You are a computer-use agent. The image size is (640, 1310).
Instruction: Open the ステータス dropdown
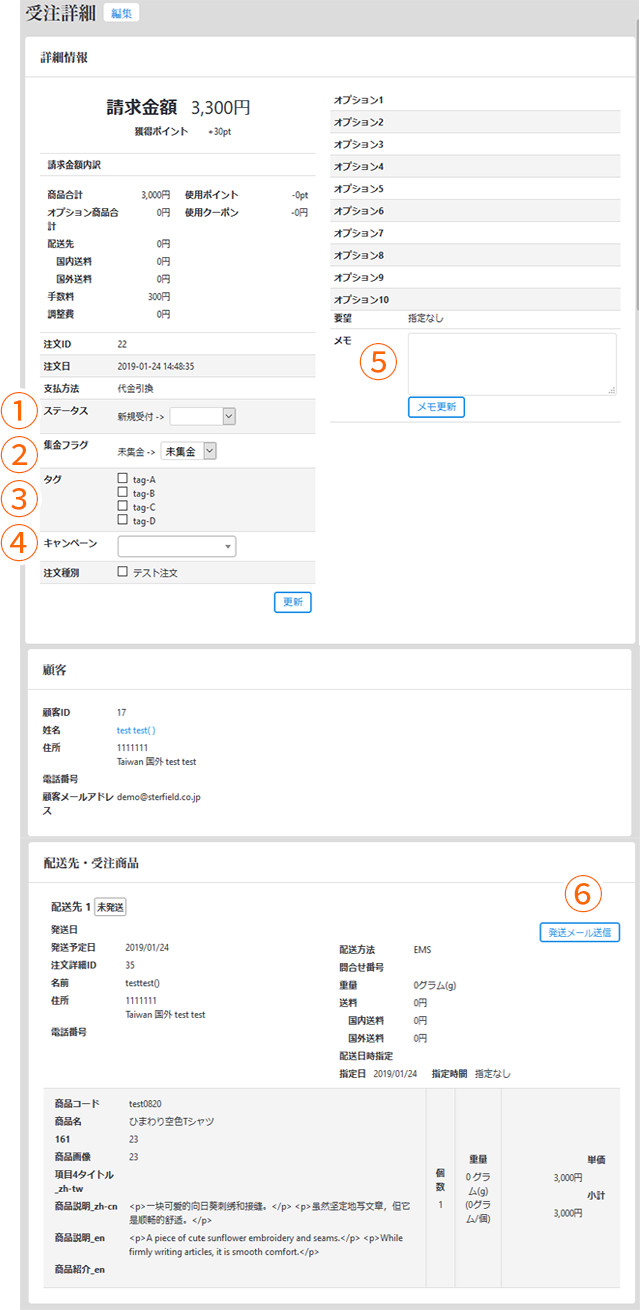pyautogui.click(x=202, y=416)
